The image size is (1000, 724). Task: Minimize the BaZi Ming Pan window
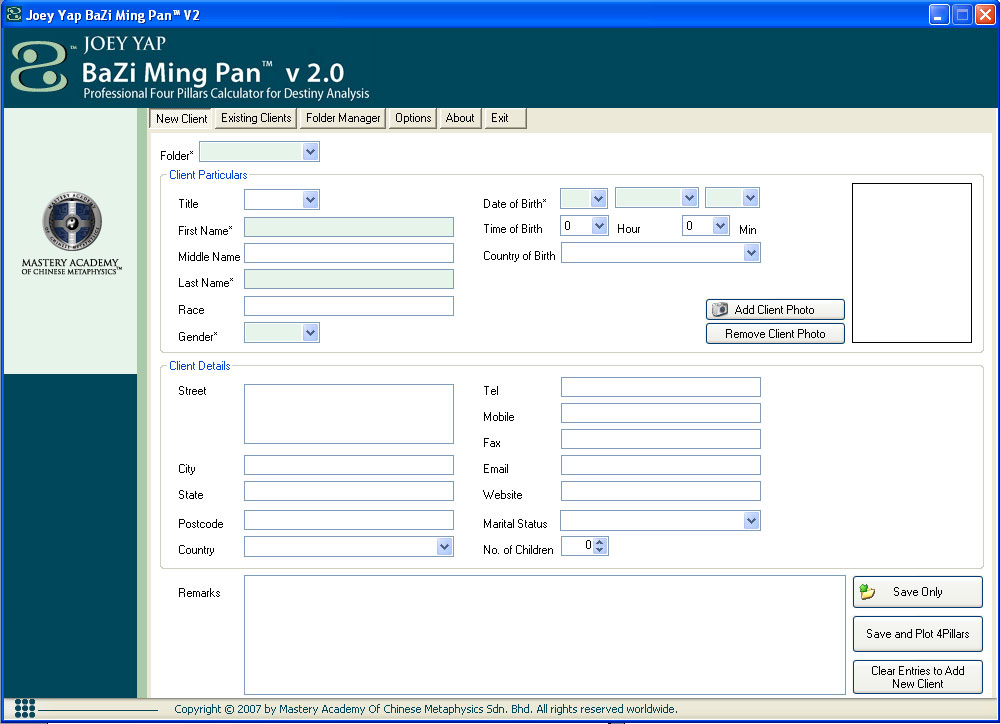click(x=939, y=14)
